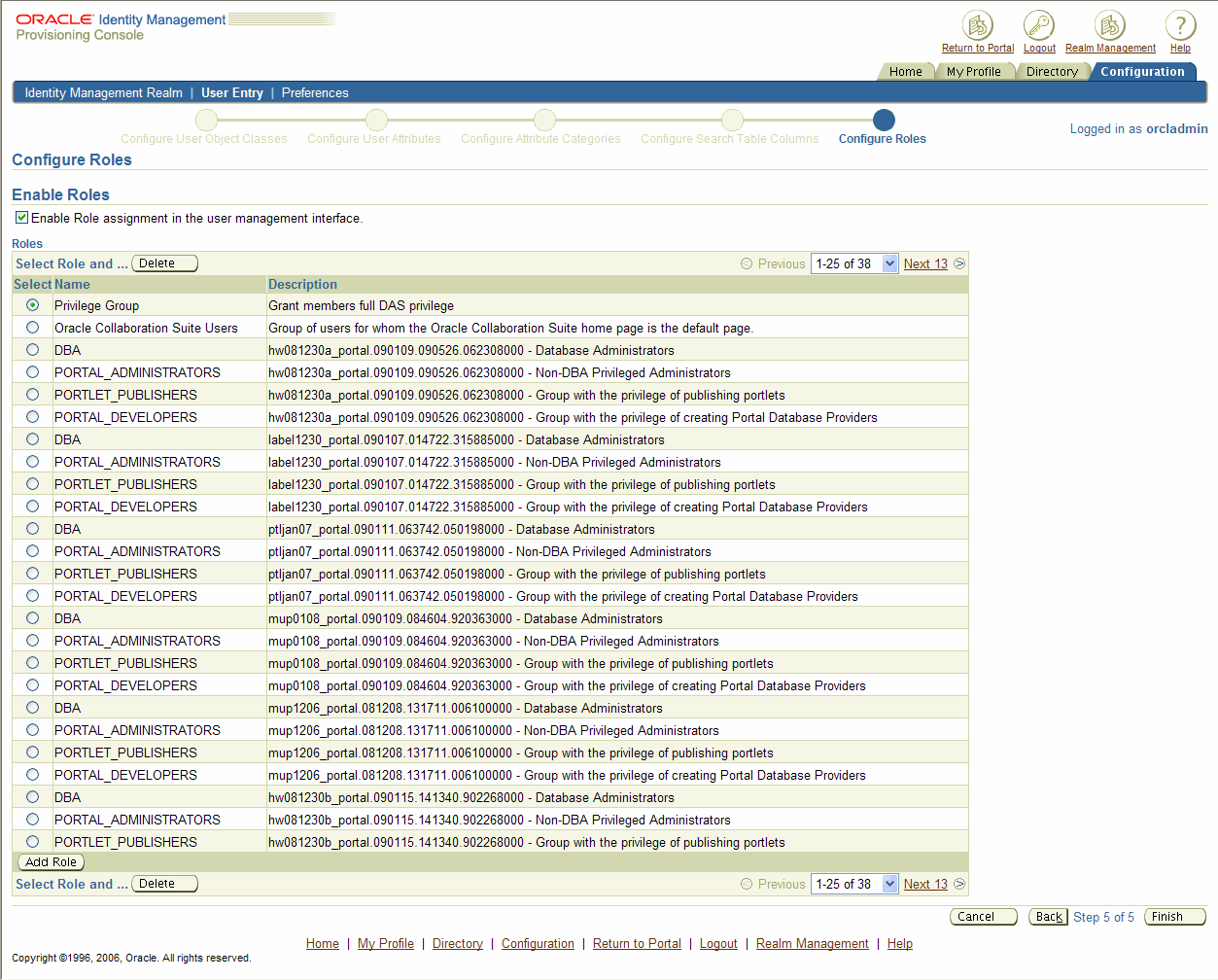Go to Configure User Object Classes step circle
This screenshot has width=1218, height=980.
206,120
